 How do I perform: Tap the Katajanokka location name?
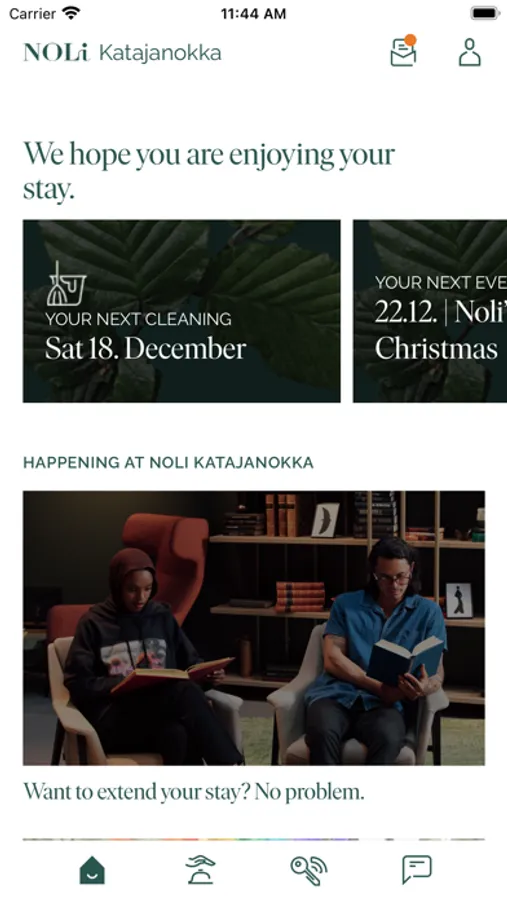coord(160,52)
